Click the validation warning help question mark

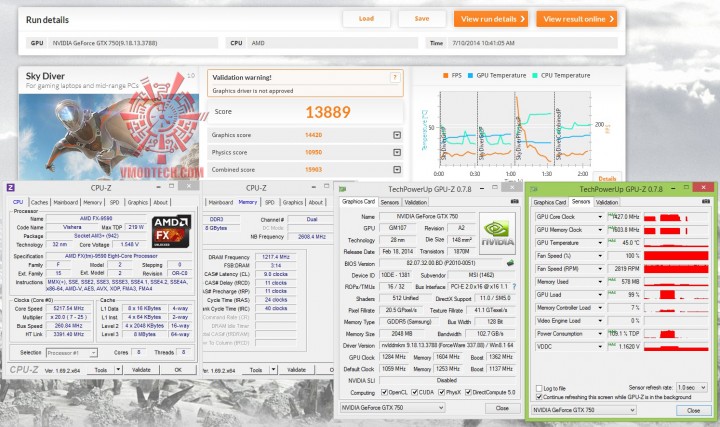394,77
